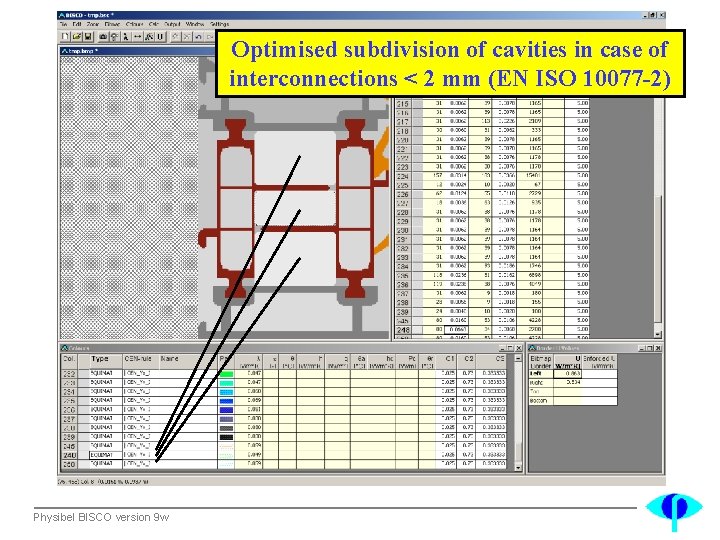Pick the black colour swatch
Image resolution: width=720 pixels, height=540 pixels.
pyautogui.click(x=226, y=437)
